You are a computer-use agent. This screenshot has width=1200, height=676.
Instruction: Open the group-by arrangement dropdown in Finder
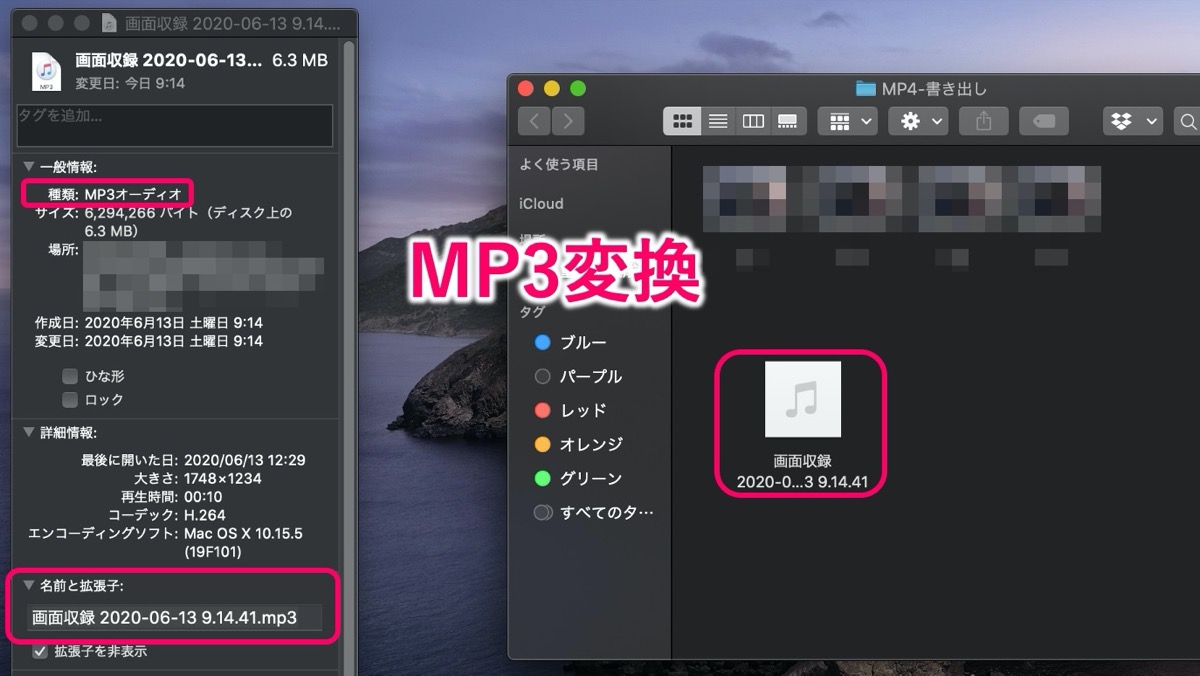(847, 122)
